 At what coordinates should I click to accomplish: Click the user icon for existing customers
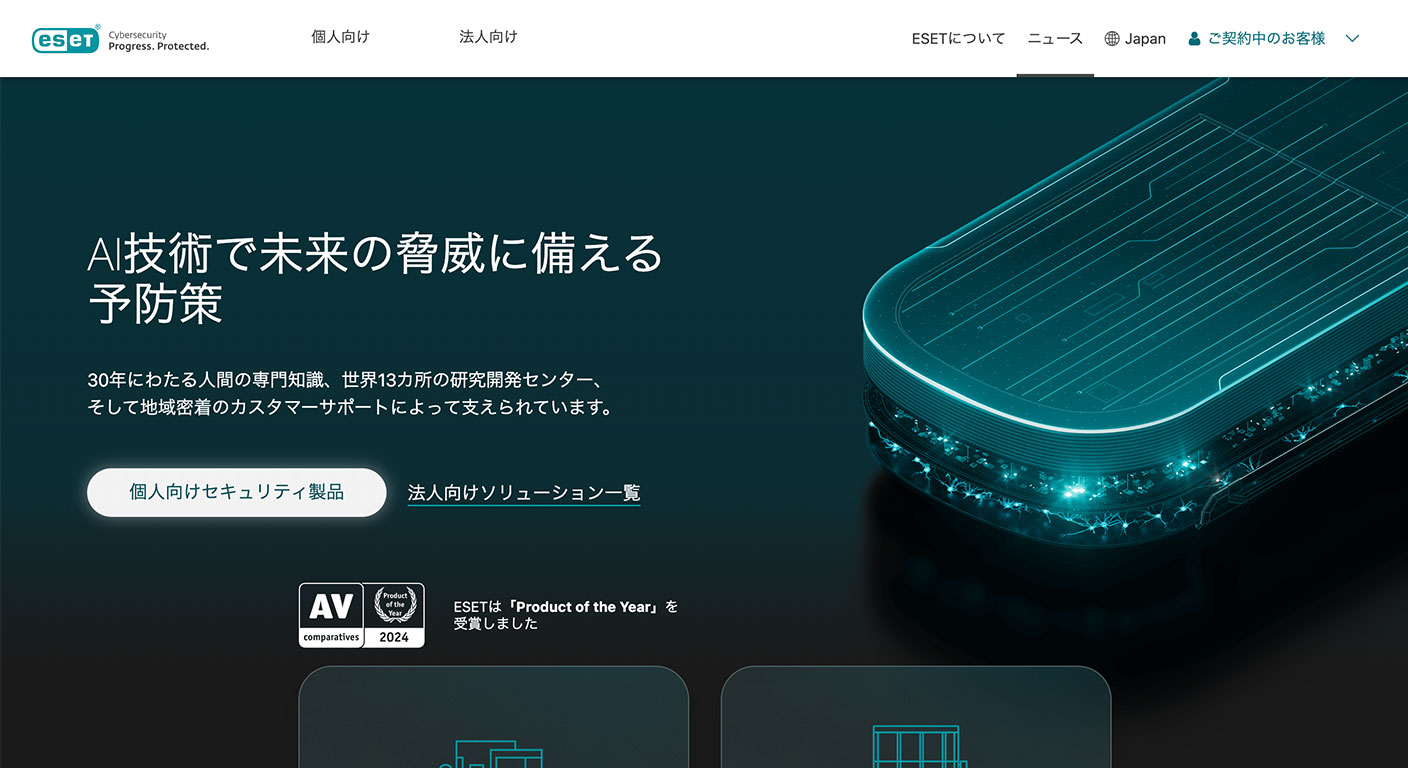coord(1194,39)
